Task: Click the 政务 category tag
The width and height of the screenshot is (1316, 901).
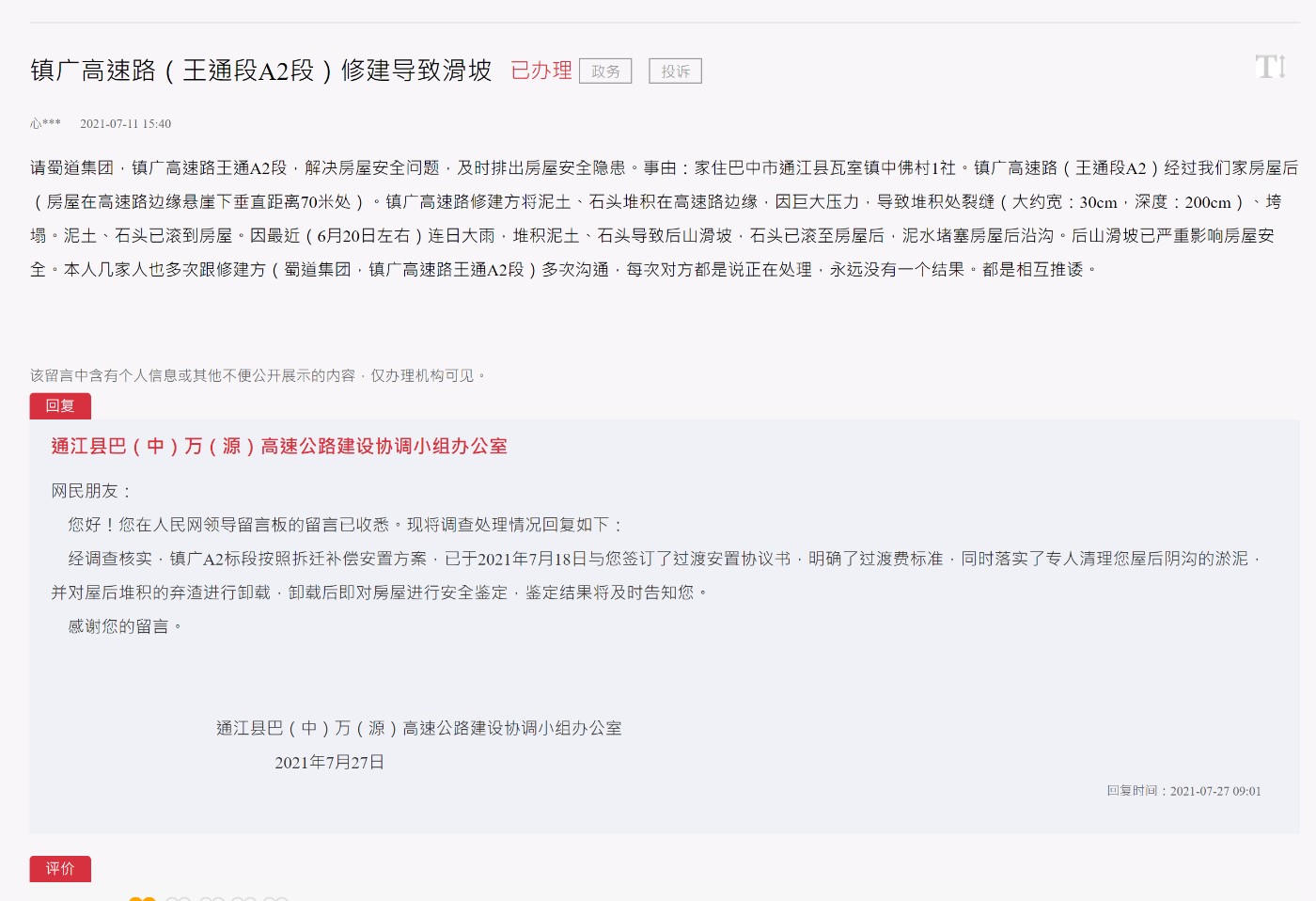Action: click(x=605, y=71)
